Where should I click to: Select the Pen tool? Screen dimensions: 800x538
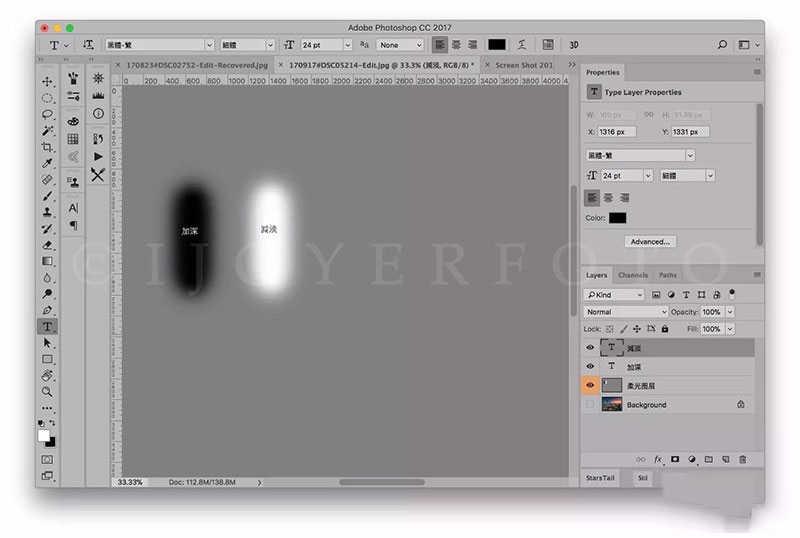point(47,310)
